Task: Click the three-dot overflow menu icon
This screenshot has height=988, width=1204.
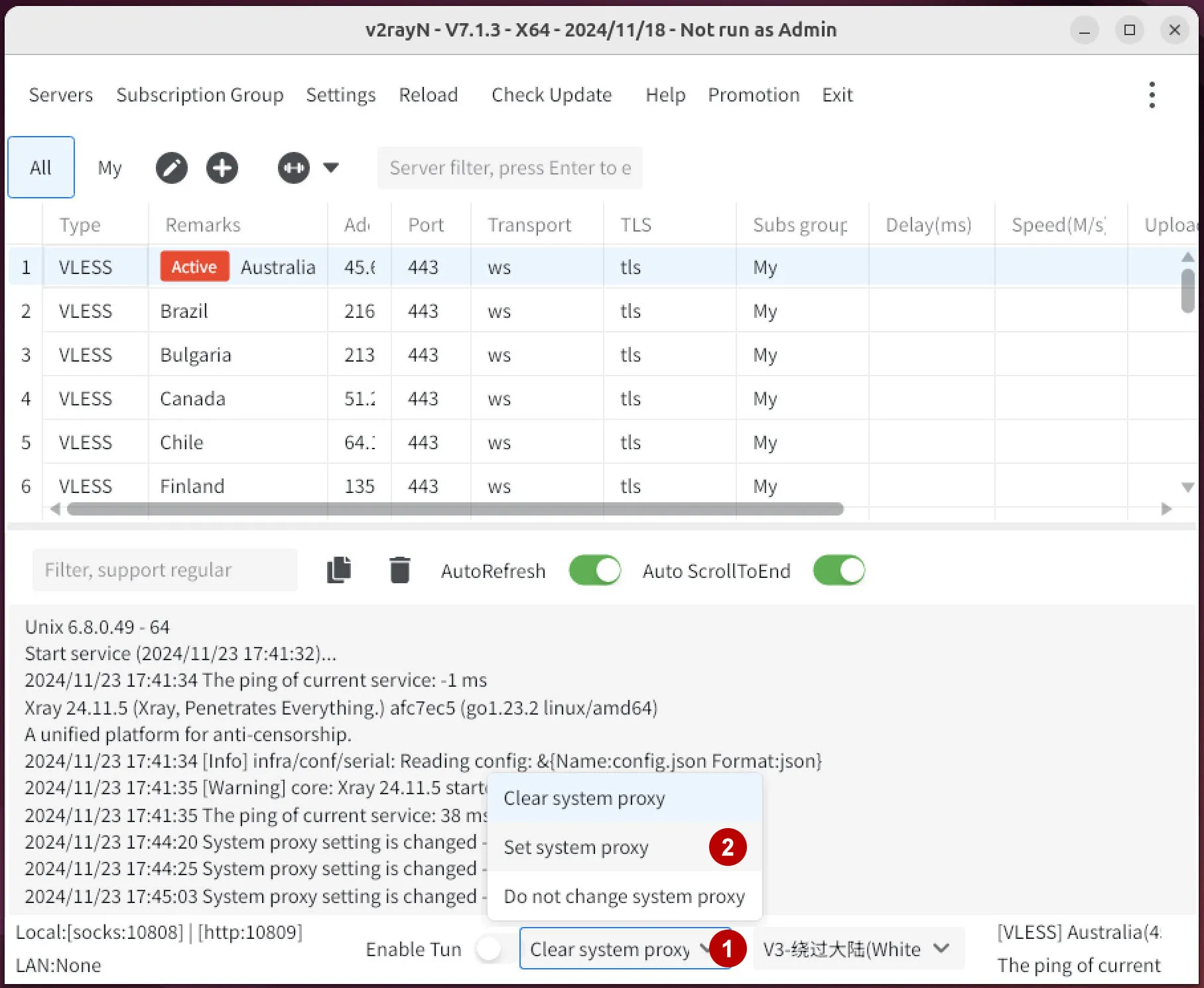Action: click(1152, 95)
